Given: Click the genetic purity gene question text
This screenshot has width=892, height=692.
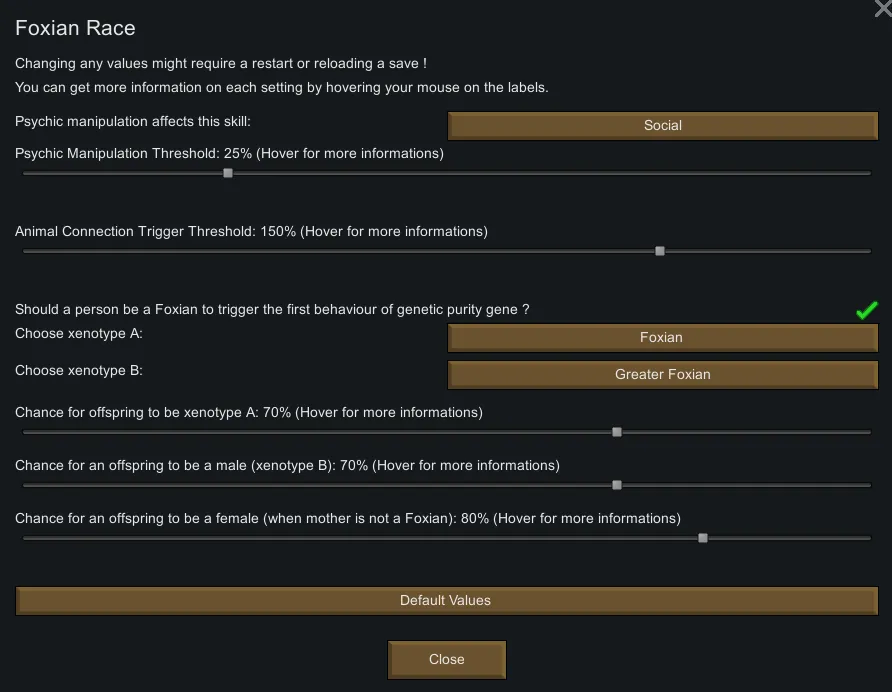Looking at the screenshot, I should click(x=272, y=310).
